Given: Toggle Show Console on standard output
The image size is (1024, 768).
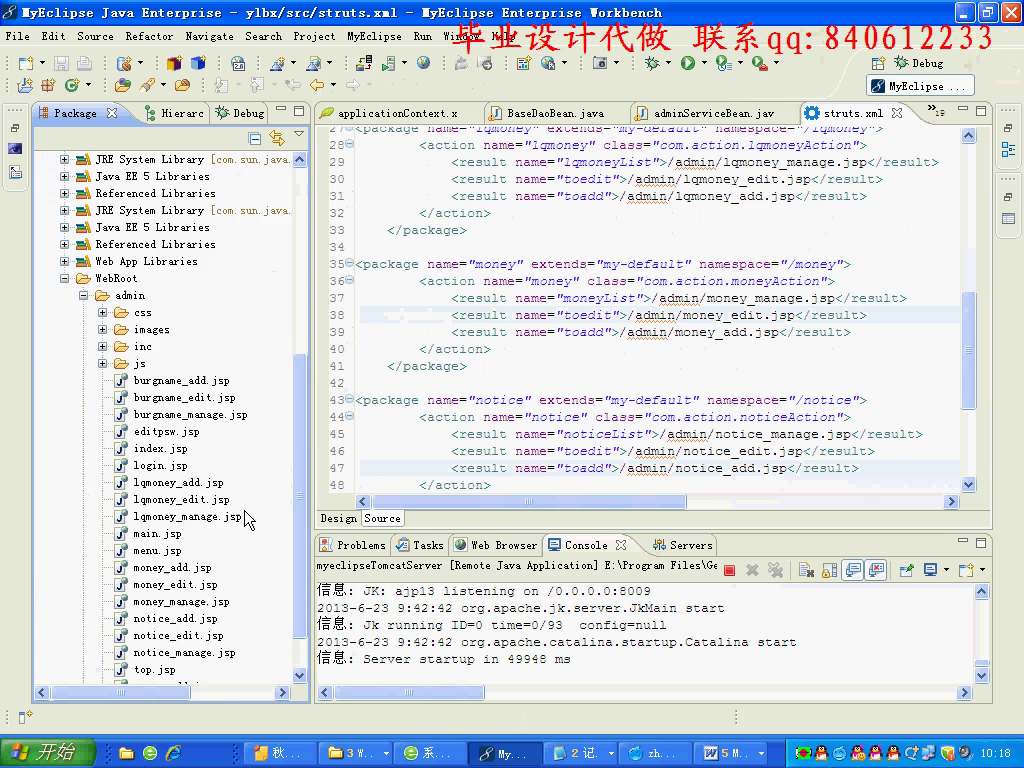Looking at the screenshot, I should click(x=853, y=570).
